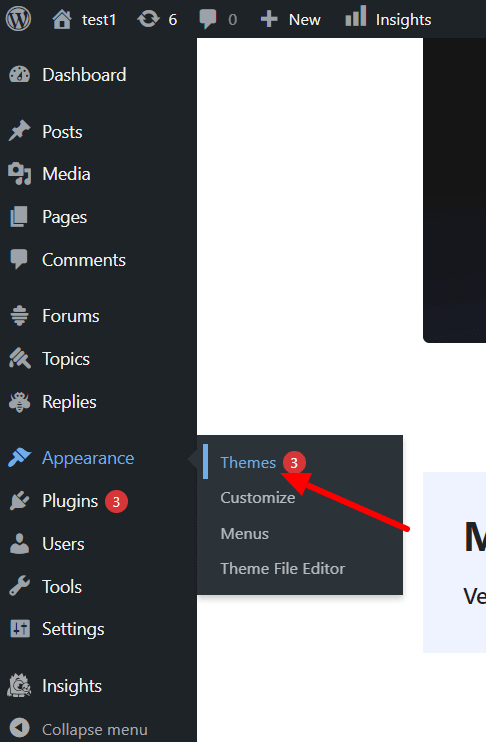The height and width of the screenshot is (742, 486).
Task: Open the Users label in sidebar
Action: coord(63,544)
